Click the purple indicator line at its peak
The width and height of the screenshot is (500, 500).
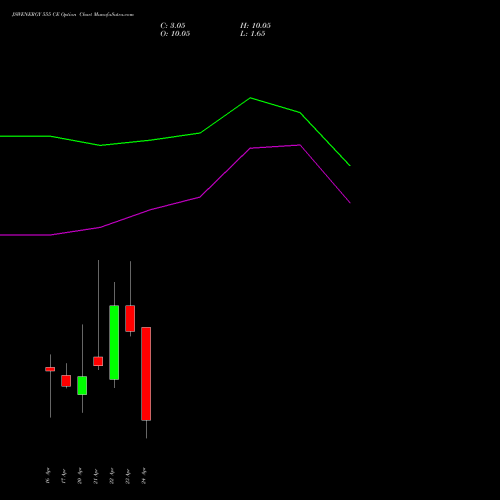pyautogui.click(x=300, y=145)
